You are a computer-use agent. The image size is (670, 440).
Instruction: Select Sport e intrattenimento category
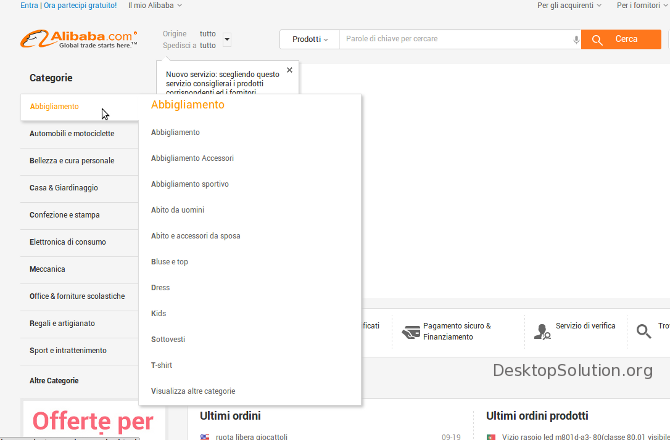coord(79,350)
